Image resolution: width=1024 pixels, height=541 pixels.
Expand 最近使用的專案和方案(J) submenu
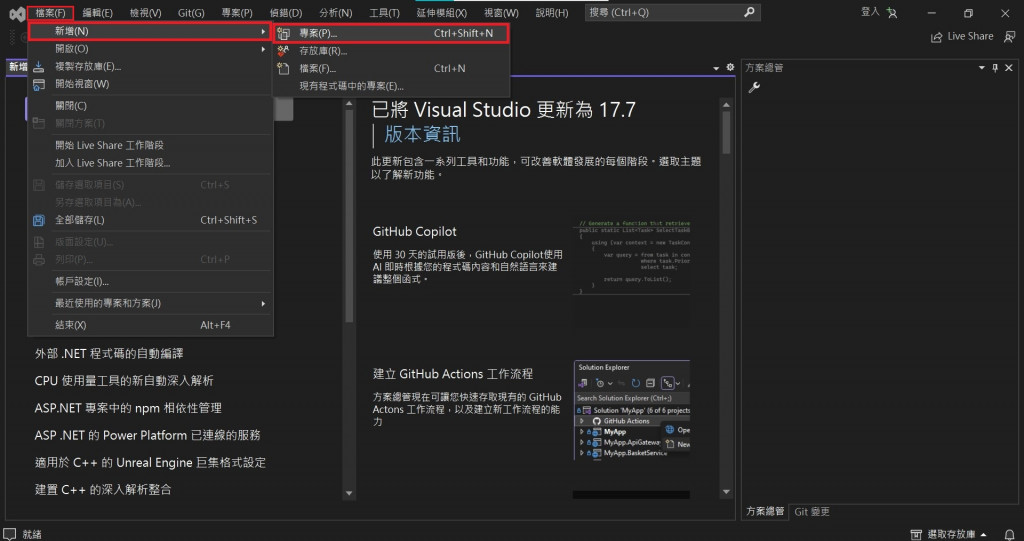tap(151, 303)
